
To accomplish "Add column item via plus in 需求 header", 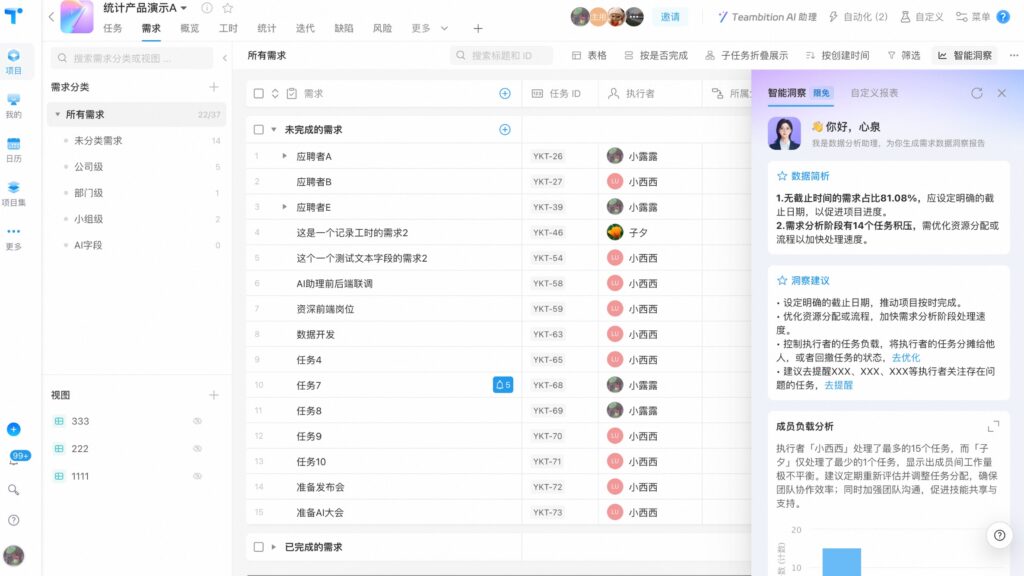I will pyautogui.click(x=505, y=93).
